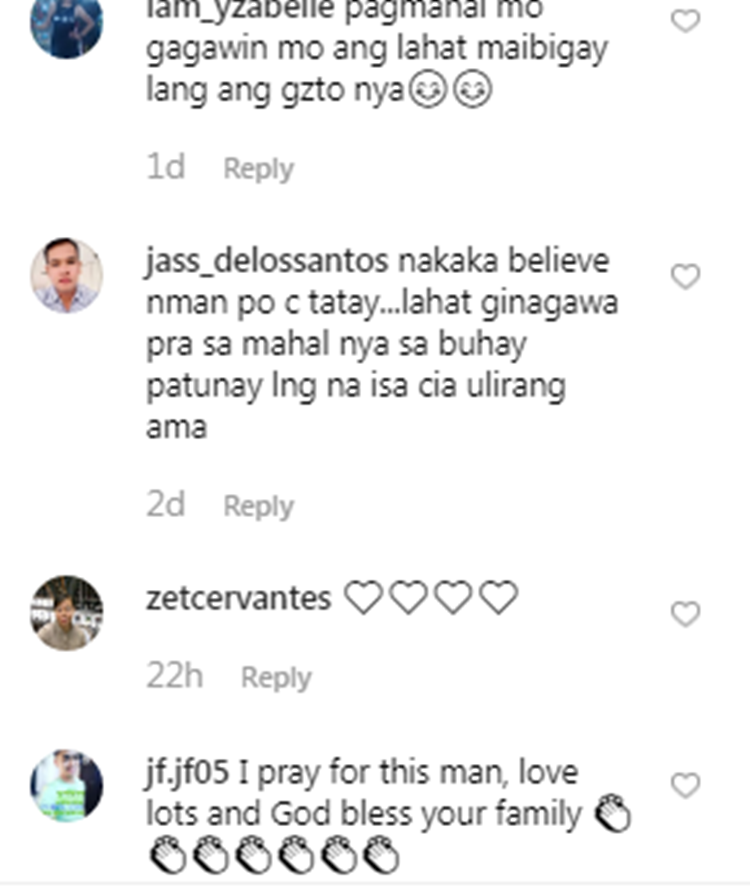Select the four heart emojis in zetcervantes's comment

click(x=431, y=597)
